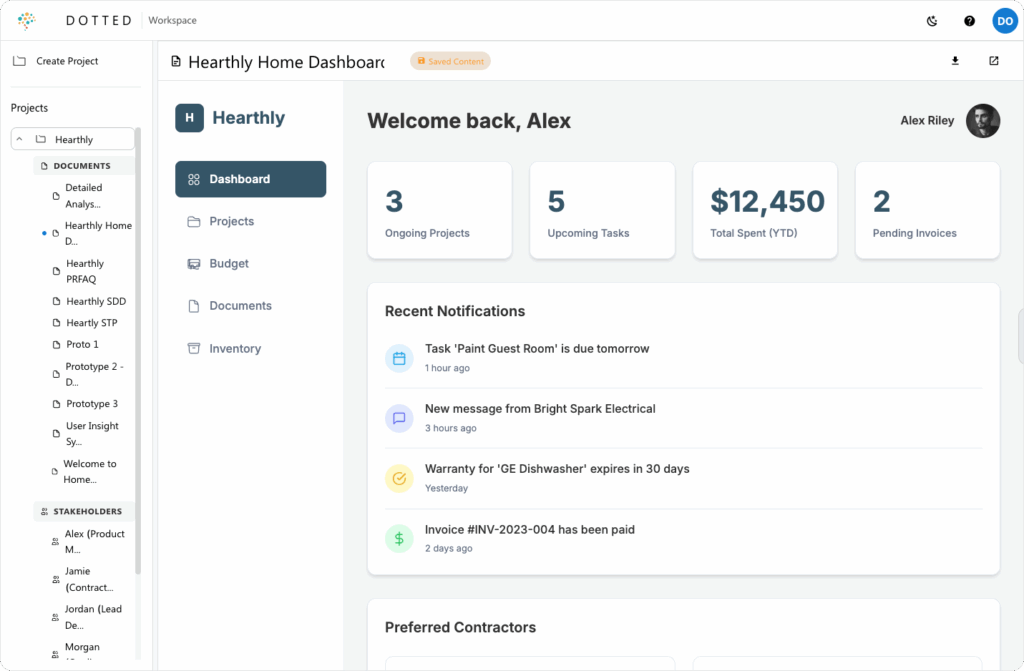Screen dimensions: 1024x671
Task: Go to the Inventory menu item
Action: [235, 349]
